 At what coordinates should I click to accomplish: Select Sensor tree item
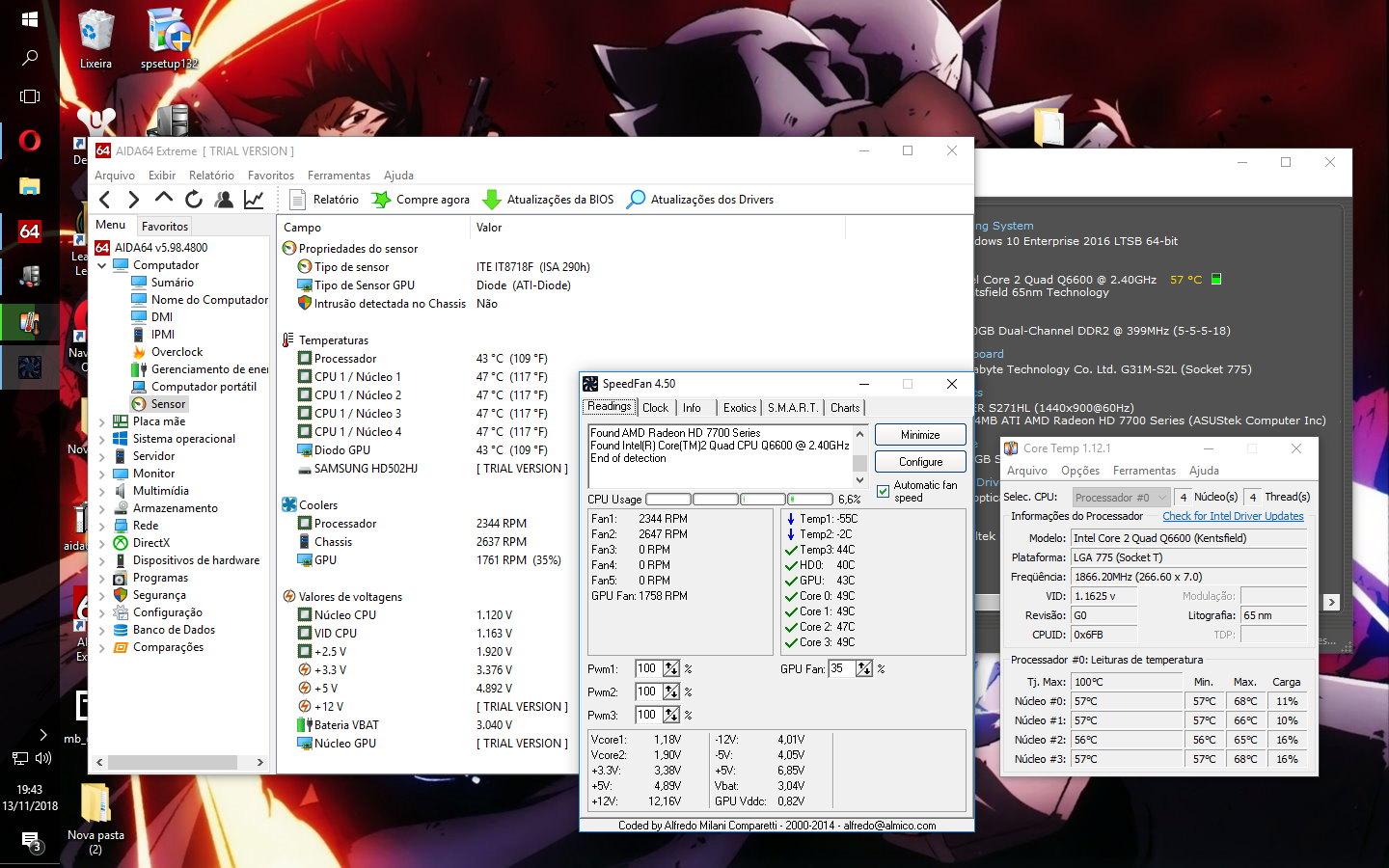(167, 404)
